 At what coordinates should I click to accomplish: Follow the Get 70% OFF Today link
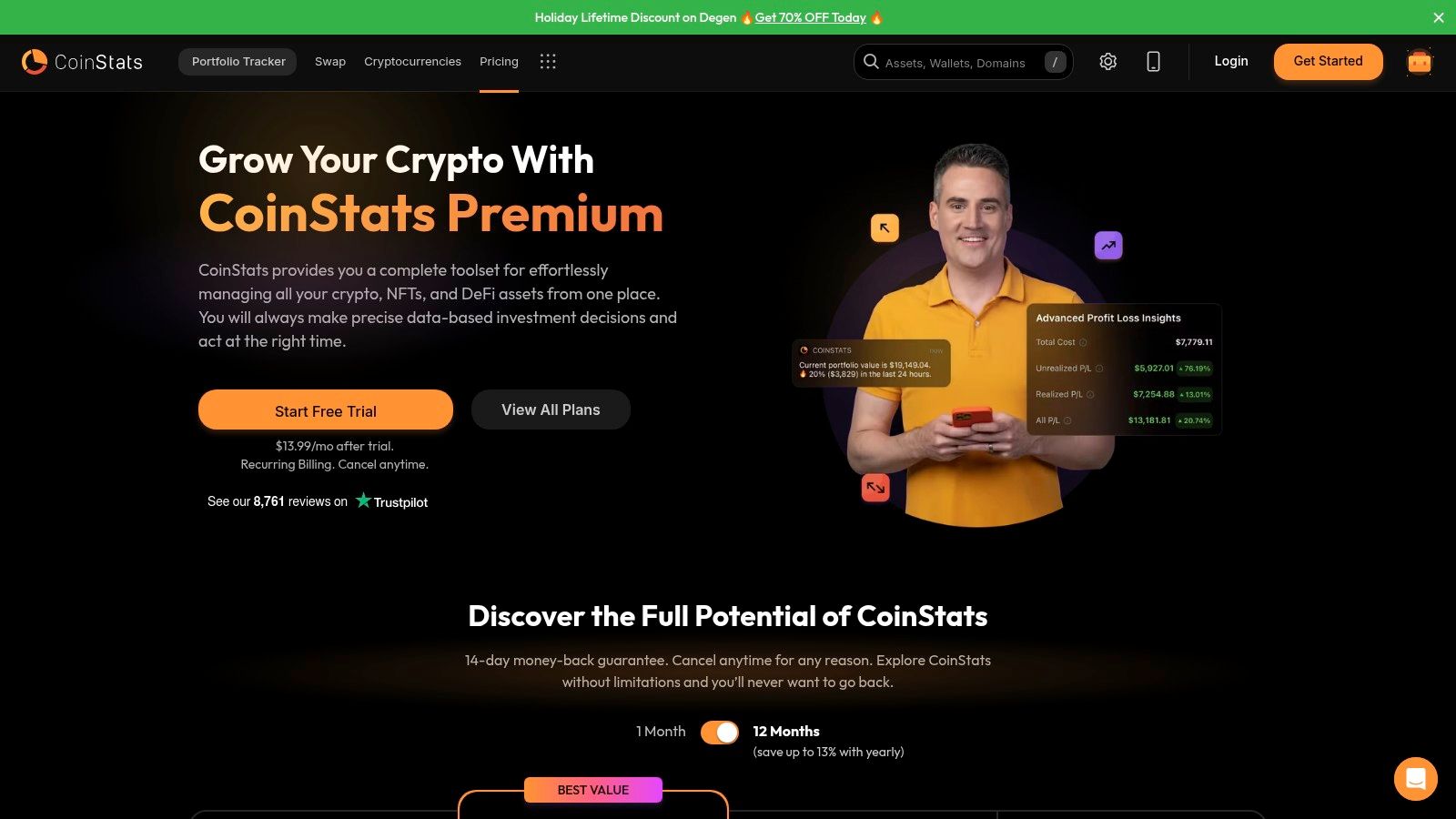click(x=810, y=17)
